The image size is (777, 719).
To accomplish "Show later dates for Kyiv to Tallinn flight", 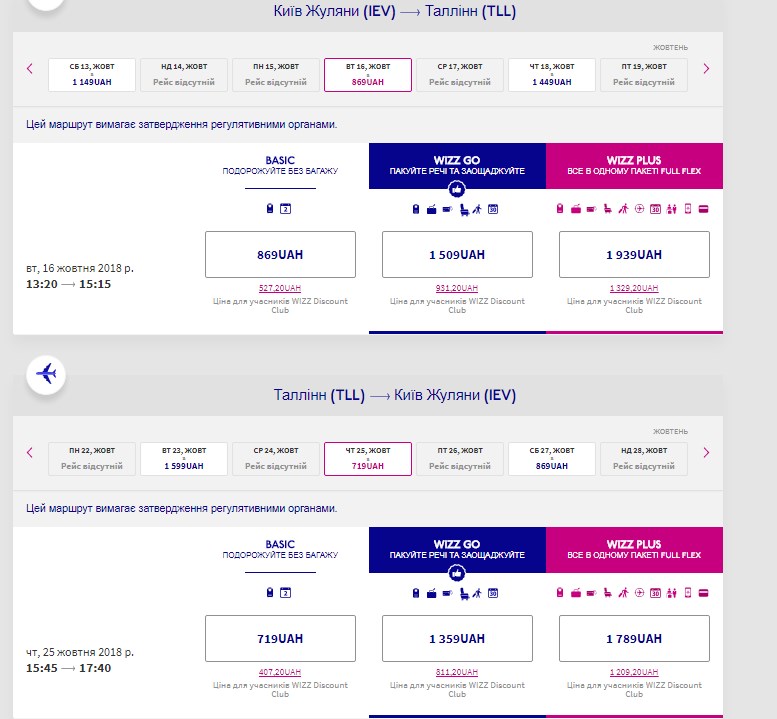I will pos(706,69).
